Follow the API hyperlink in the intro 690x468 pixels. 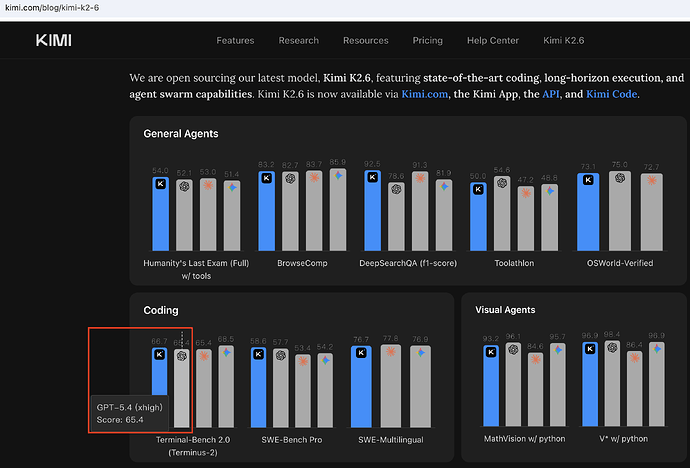tap(551, 94)
